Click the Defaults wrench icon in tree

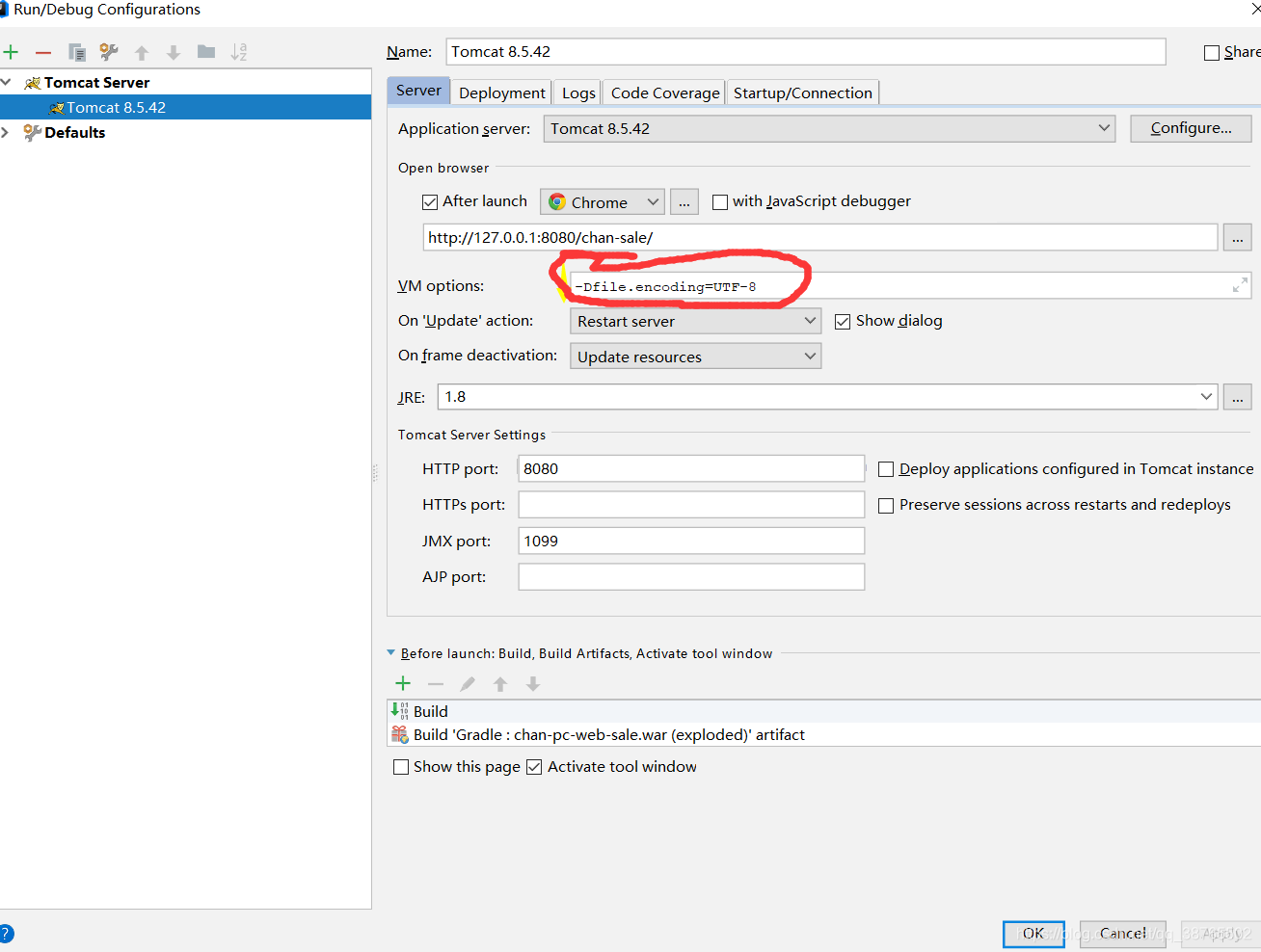pyautogui.click(x=33, y=133)
